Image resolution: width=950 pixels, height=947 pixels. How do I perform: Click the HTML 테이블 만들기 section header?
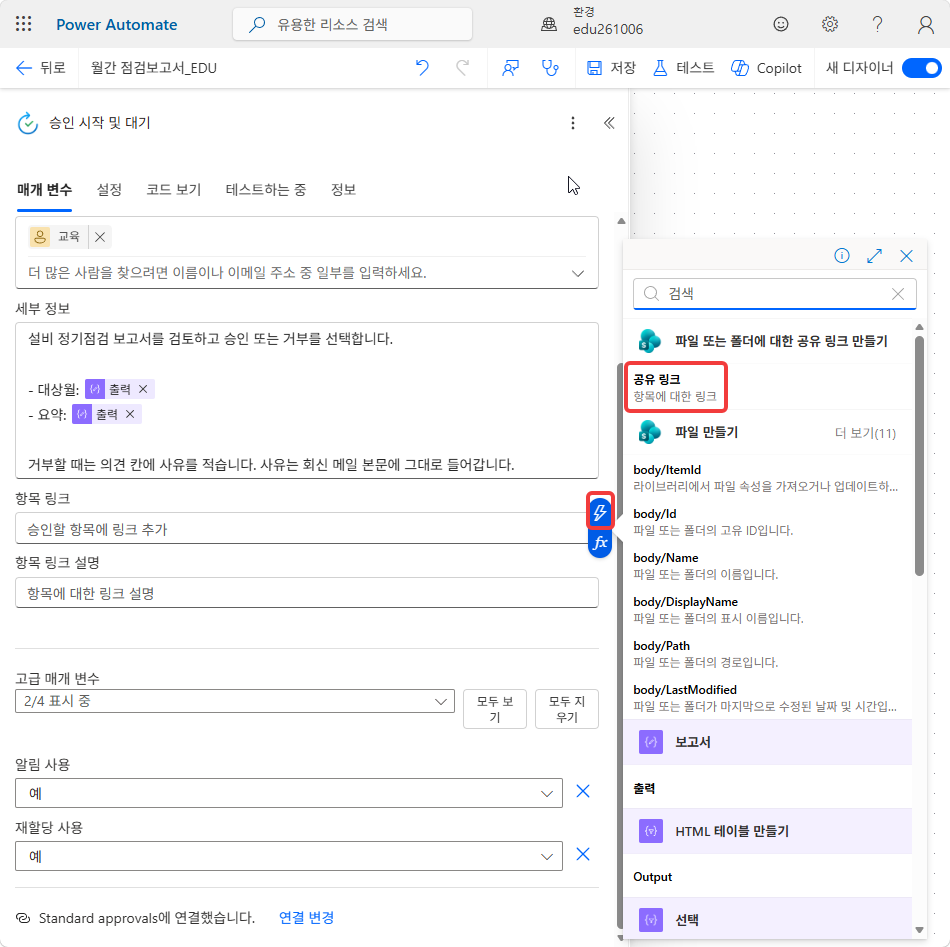click(768, 831)
